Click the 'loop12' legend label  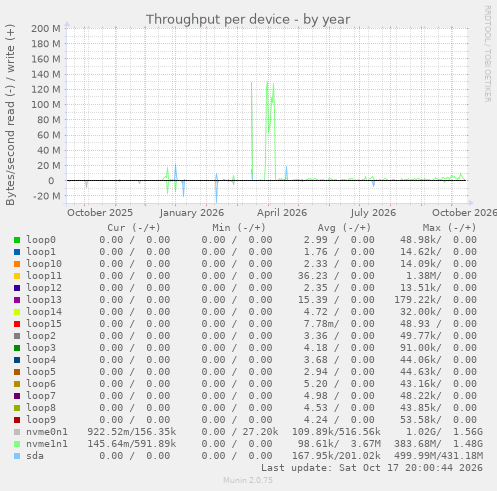click(44, 288)
